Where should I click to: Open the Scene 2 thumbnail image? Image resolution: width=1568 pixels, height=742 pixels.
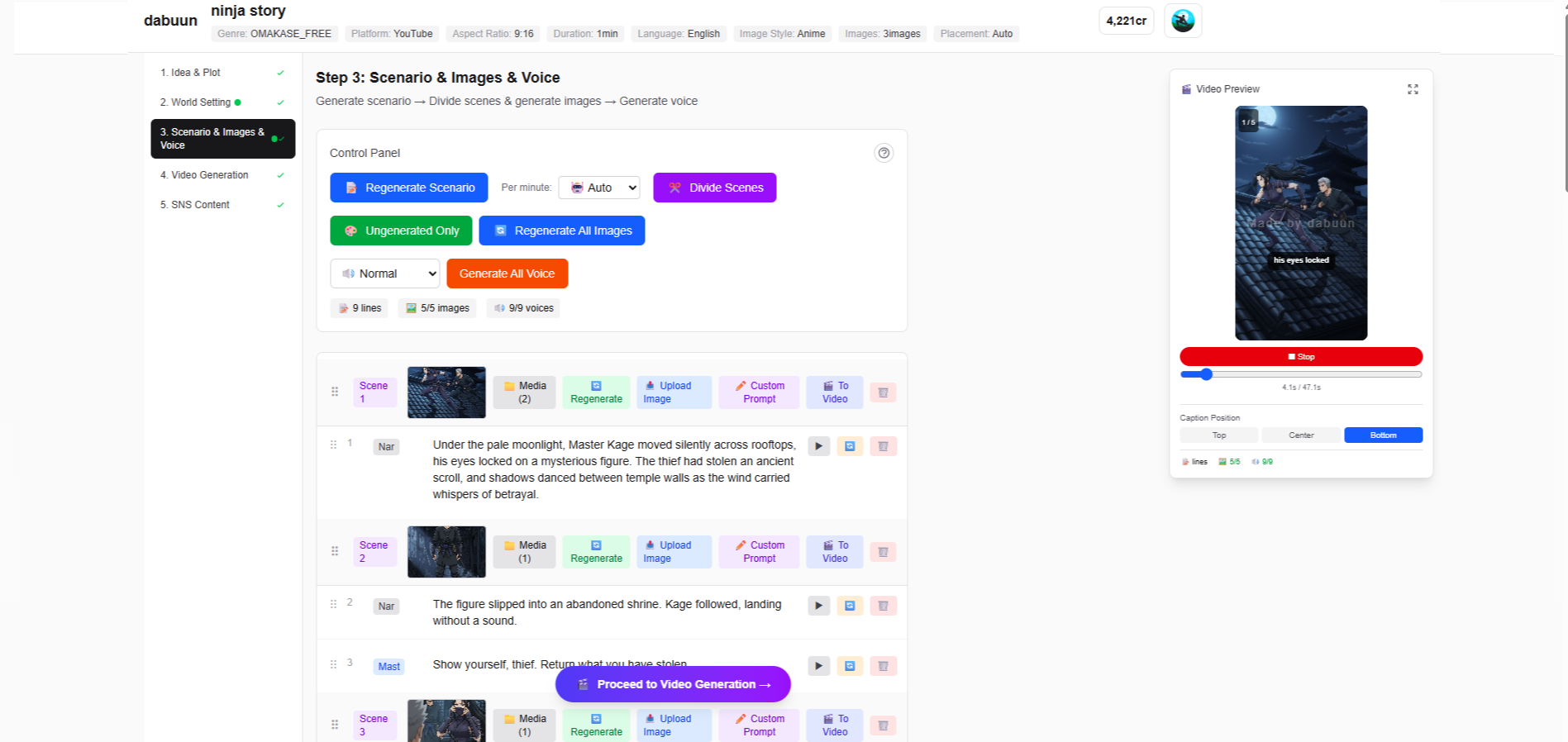[446, 552]
